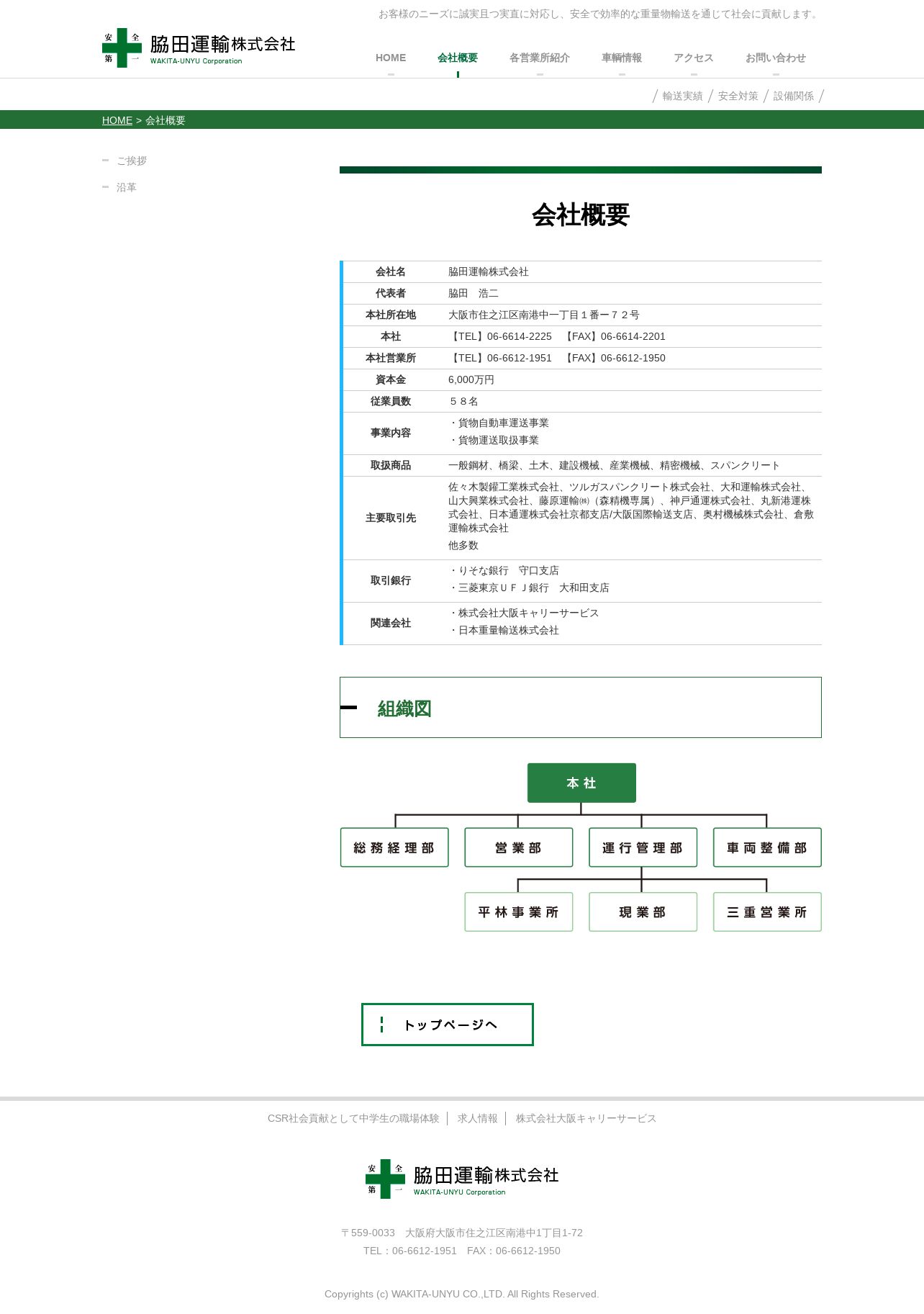
Task: Click the company name value 脇田運輸株式会社 in table
Action: click(x=489, y=271)
